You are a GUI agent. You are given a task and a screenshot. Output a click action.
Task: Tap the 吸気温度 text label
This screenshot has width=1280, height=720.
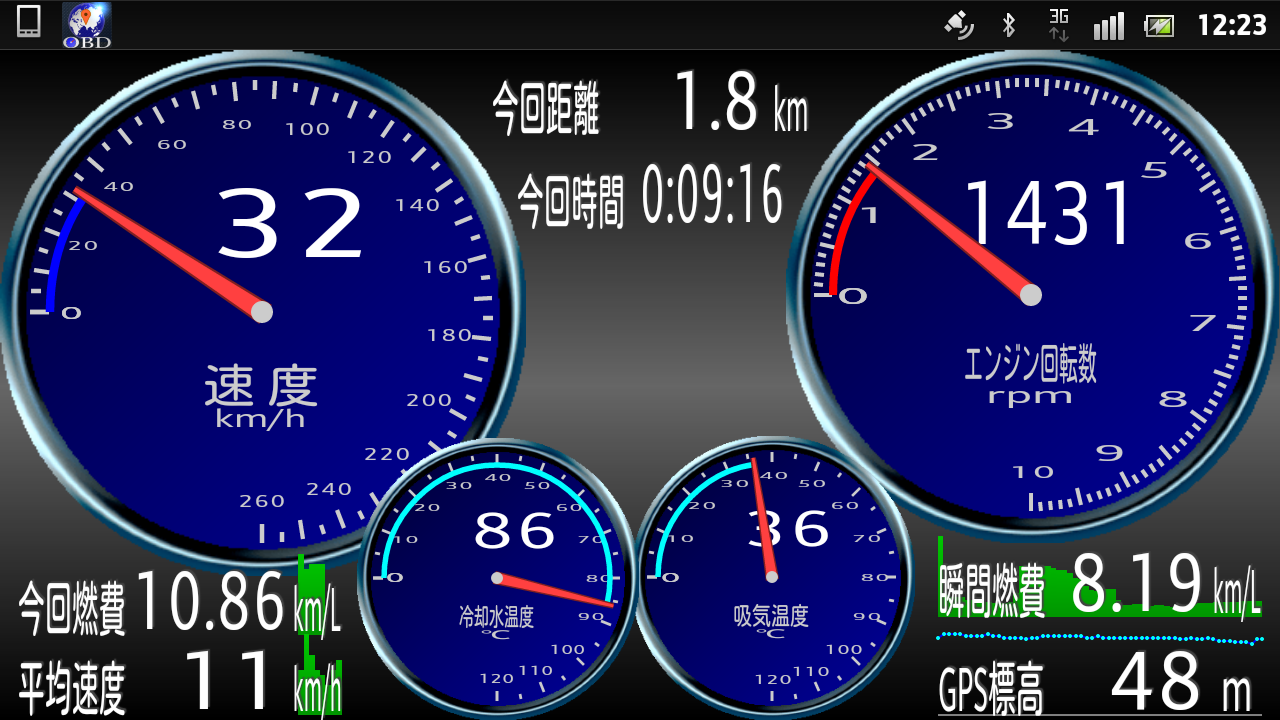click(x=771, y=616)
